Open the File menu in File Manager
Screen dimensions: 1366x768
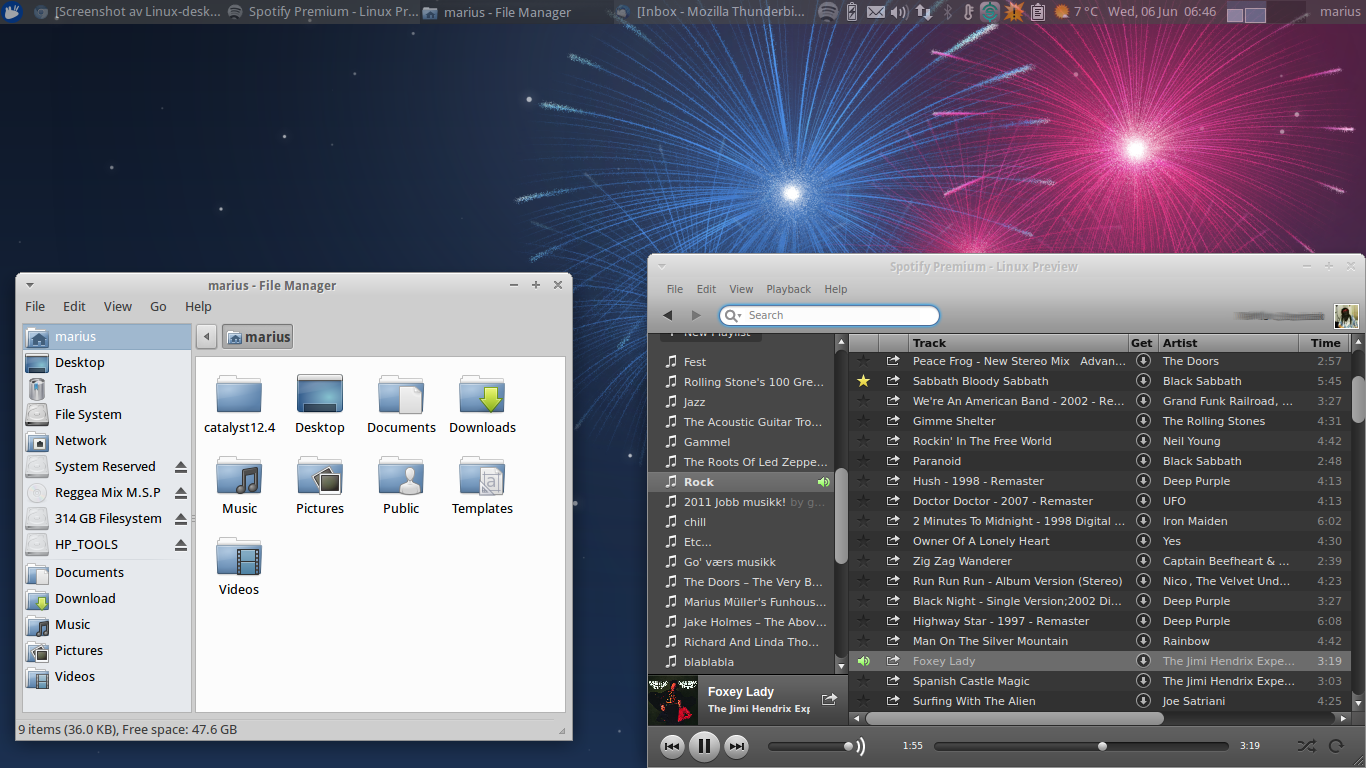(x=35, y=307)
